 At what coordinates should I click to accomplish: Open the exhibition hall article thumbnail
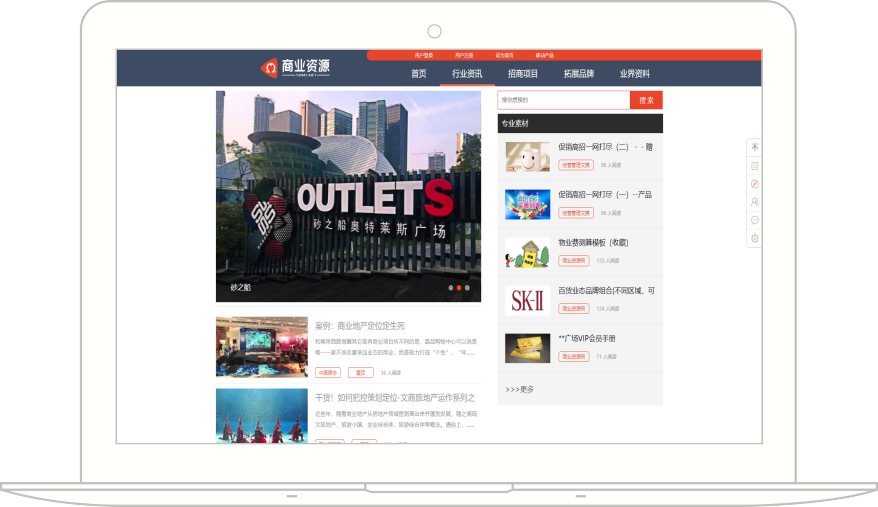261,347
